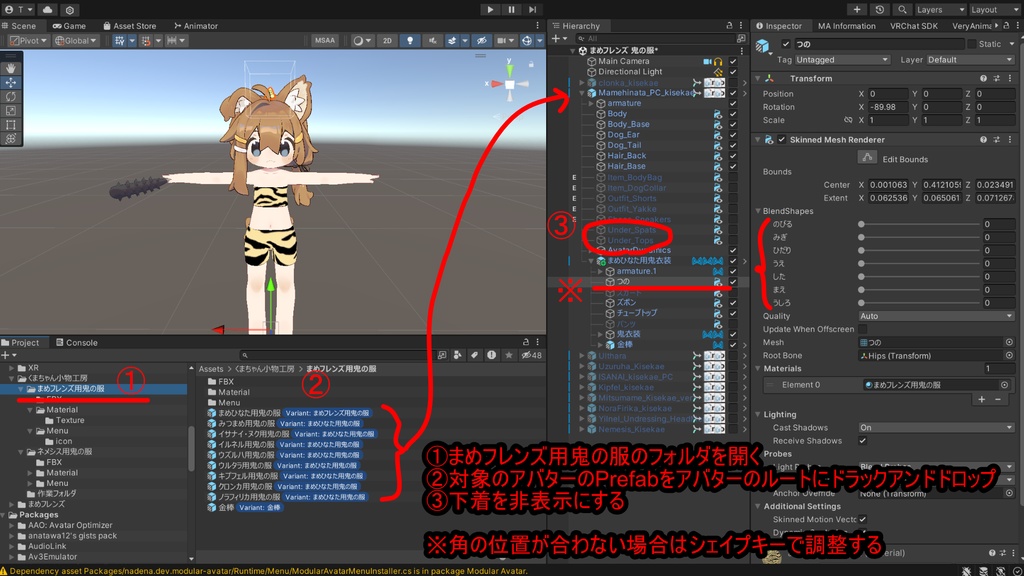Open the Global orientation dropdown
Screen dimensions: 1024x576
click(x=76, y=40)
